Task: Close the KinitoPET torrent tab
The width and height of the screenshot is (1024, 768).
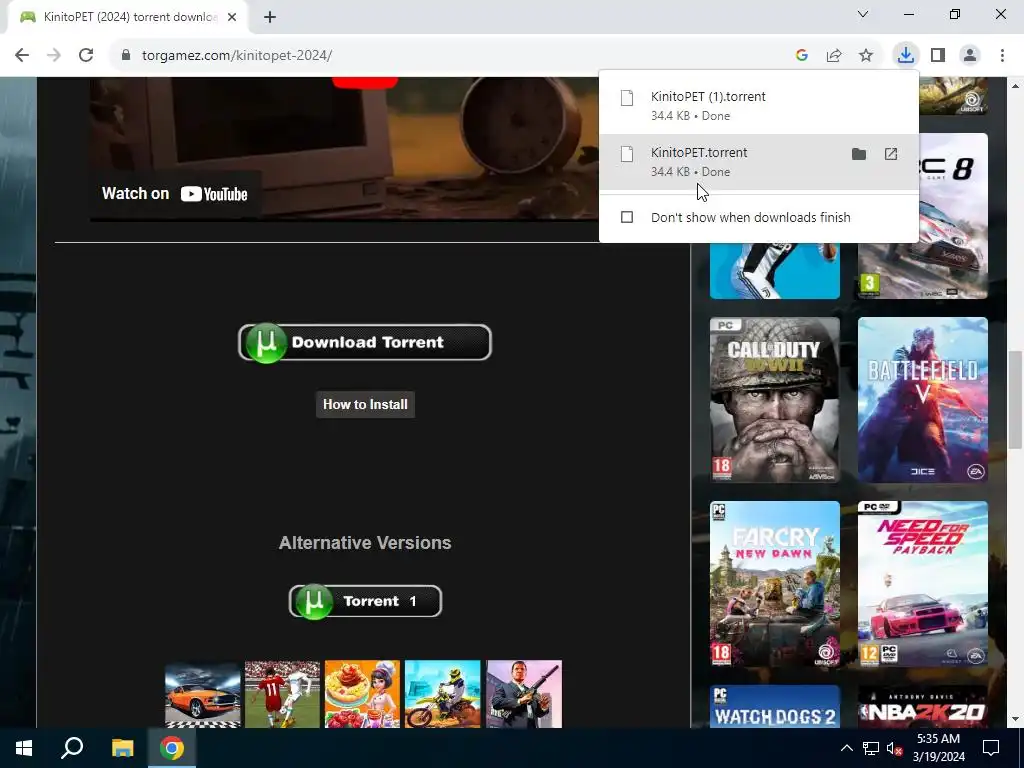Action: click(232, 17)
